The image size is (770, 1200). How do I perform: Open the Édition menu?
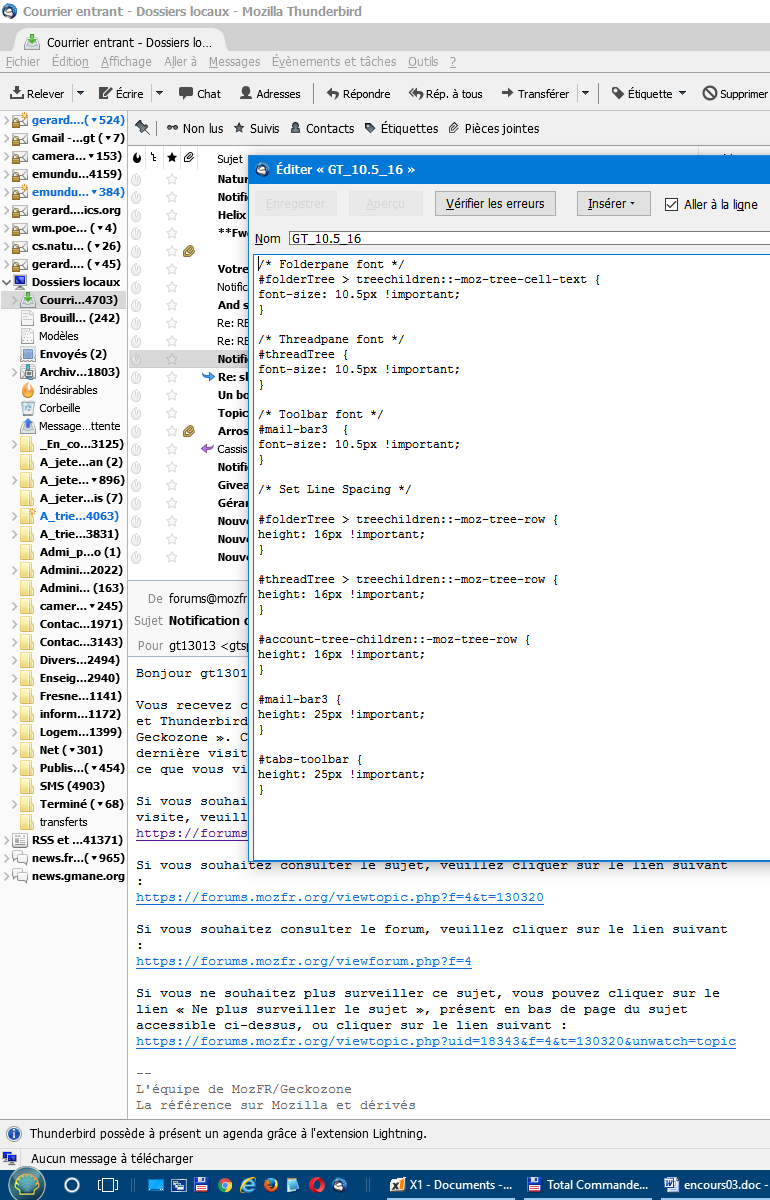coord(70,62)
